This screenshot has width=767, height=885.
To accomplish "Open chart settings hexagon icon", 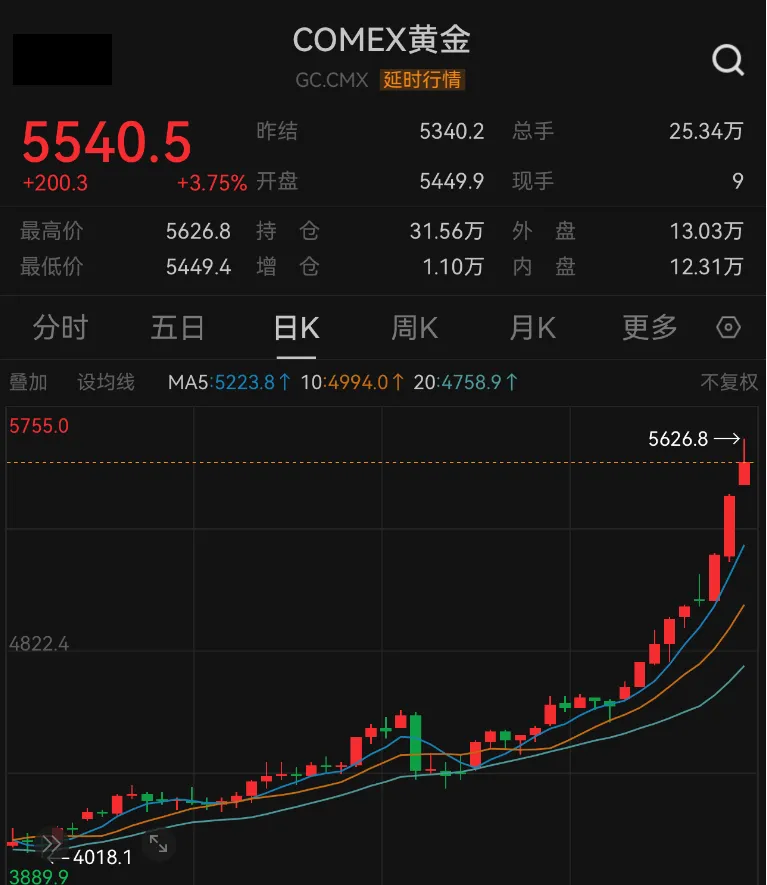I will coord(728,327).
